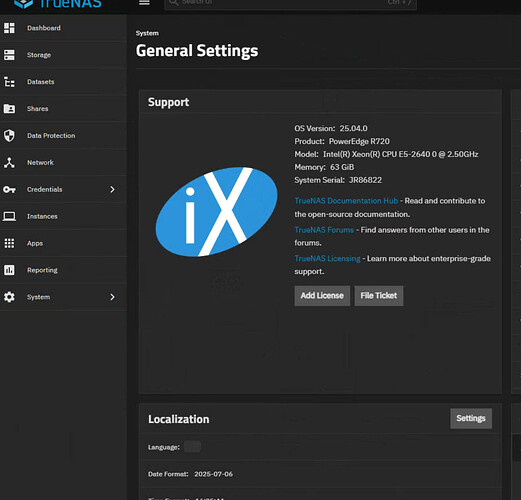Open the Instances laptop icon
This screenshot has height=500, width=521.
9,216
